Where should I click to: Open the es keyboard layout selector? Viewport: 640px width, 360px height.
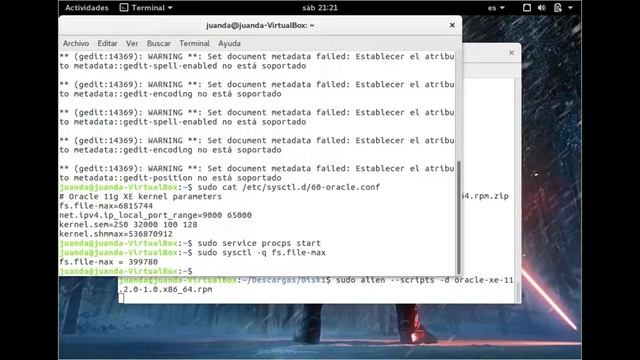click(496, 8)
